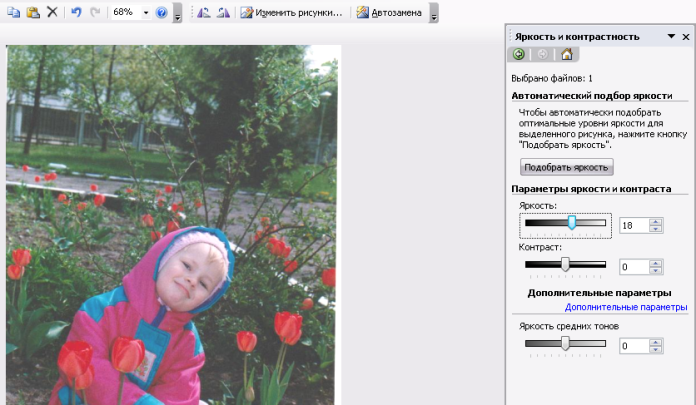Click the Copy icon in the toolbar

click(x=13, y=12)
